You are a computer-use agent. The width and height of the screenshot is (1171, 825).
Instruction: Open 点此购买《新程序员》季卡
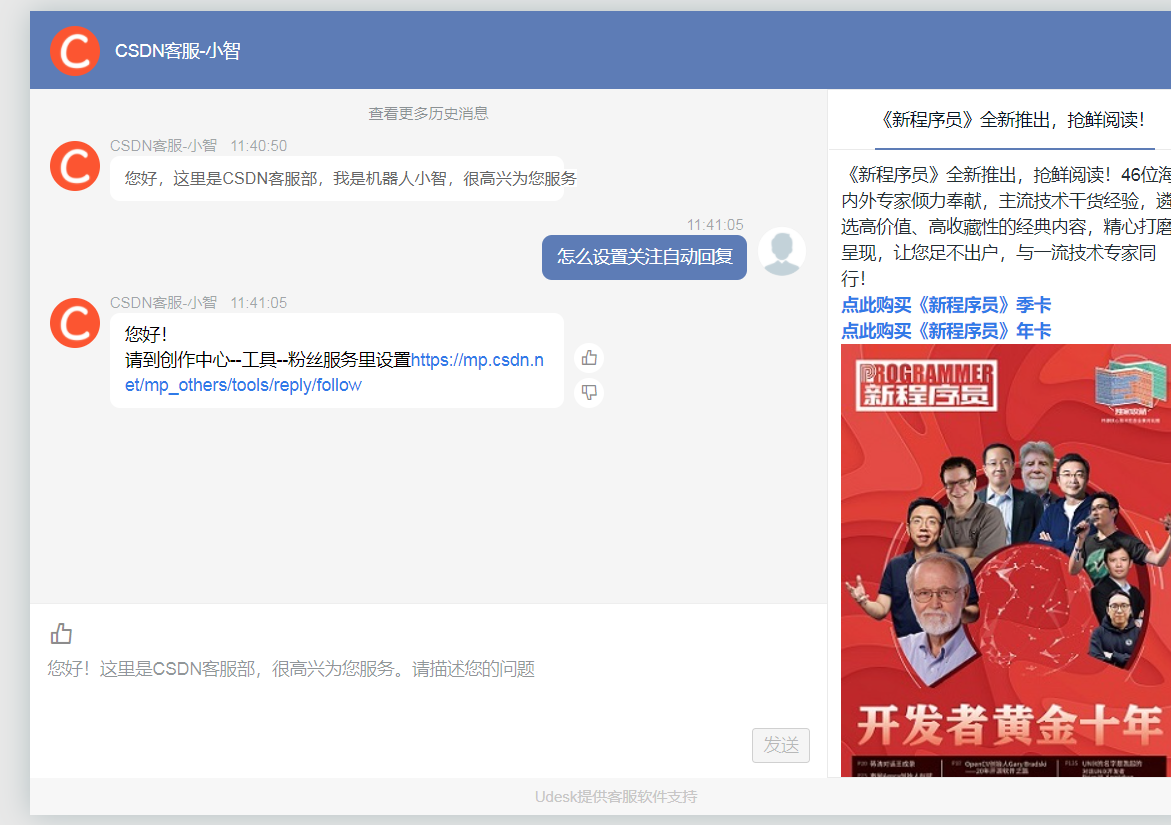[946, 306]
